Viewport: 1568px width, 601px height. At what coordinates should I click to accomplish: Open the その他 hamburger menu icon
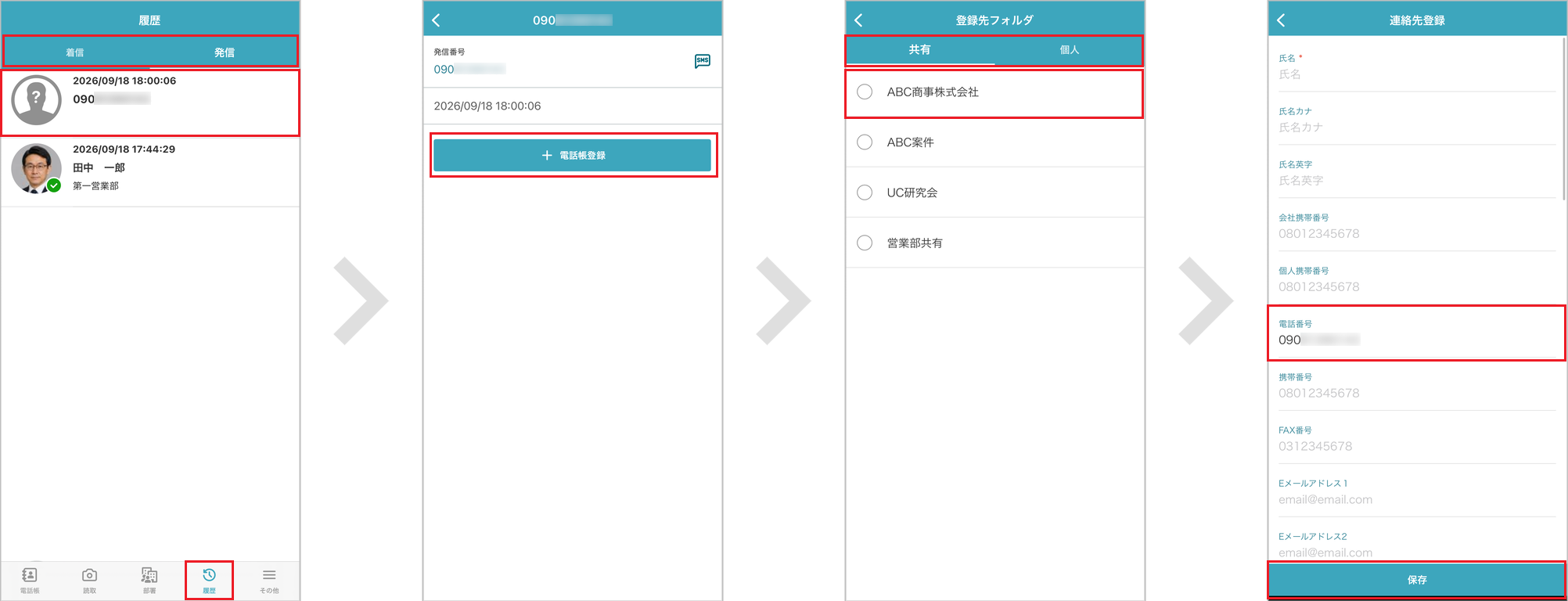tap(269, 580)
